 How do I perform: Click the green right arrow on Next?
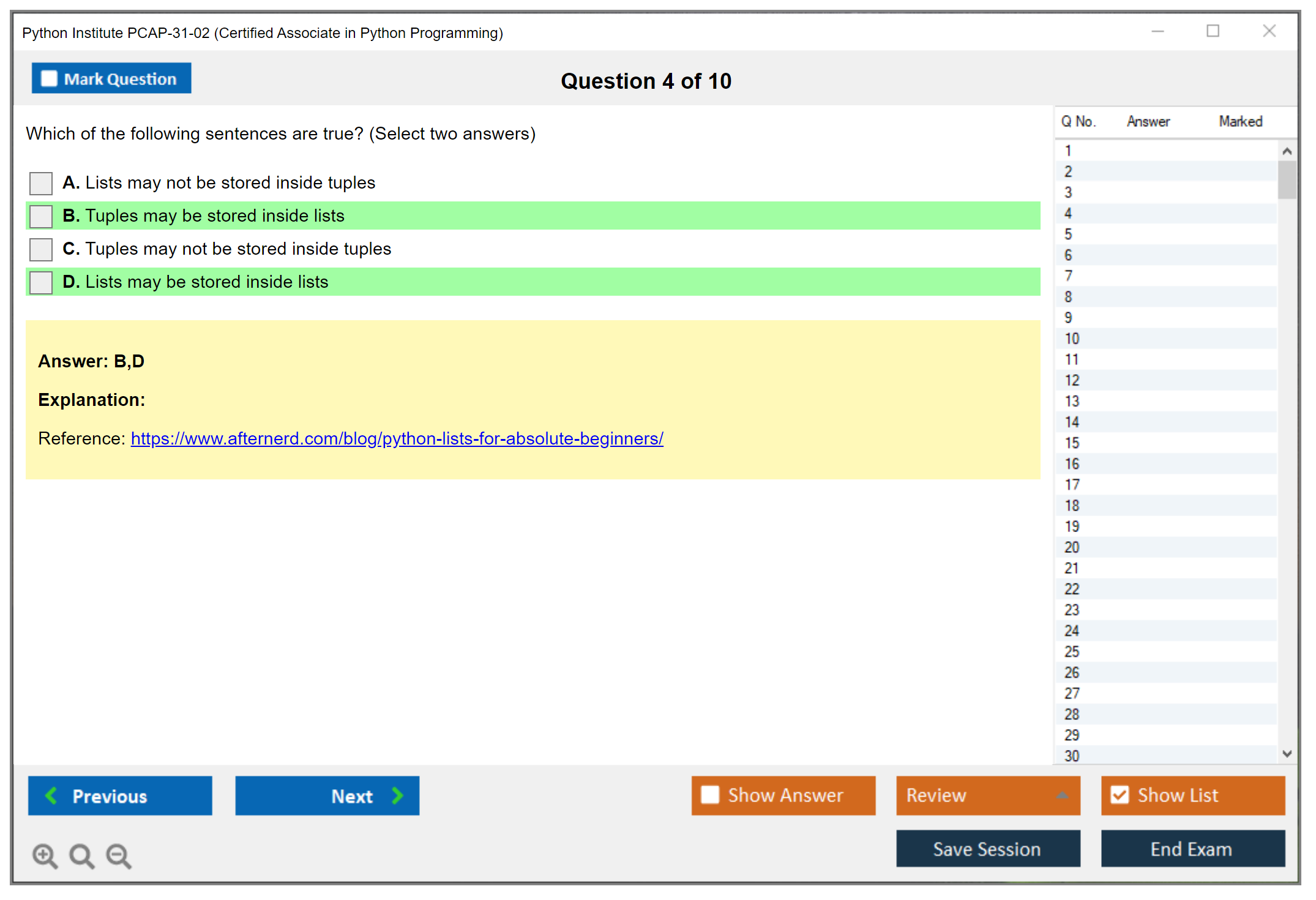(x=397, y=795)
